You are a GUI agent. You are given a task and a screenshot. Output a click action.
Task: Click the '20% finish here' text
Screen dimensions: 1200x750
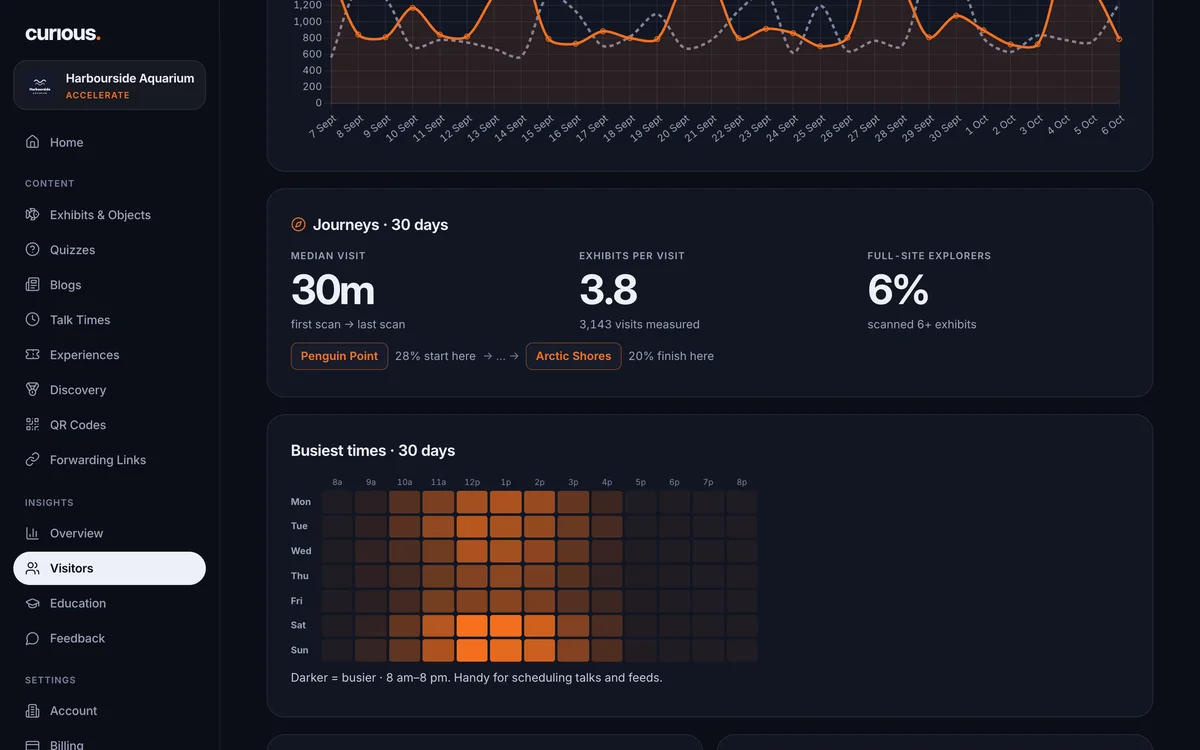(671, 356)
